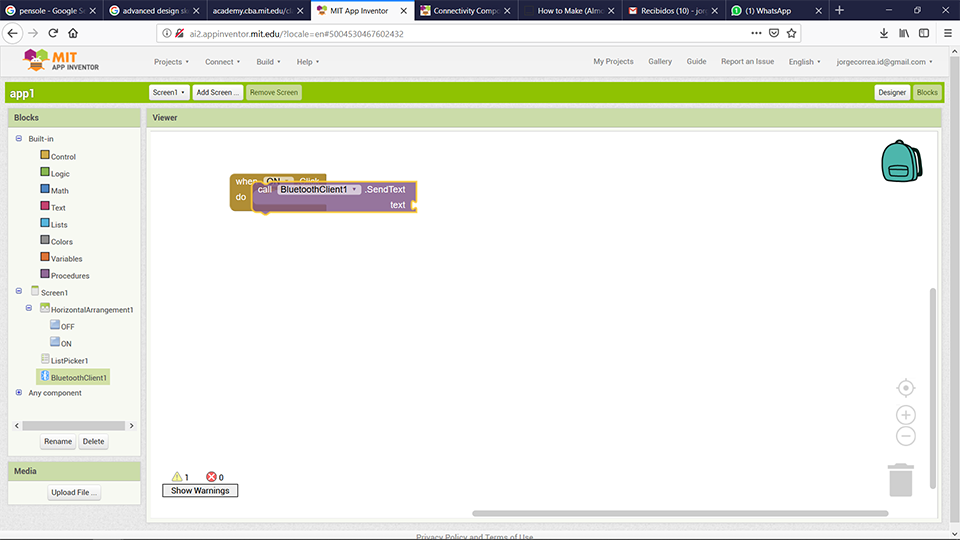Image resolution: width=960 pixels, height=540 pixels.
Task: Open the Connect menu
Action: [223, 62]
